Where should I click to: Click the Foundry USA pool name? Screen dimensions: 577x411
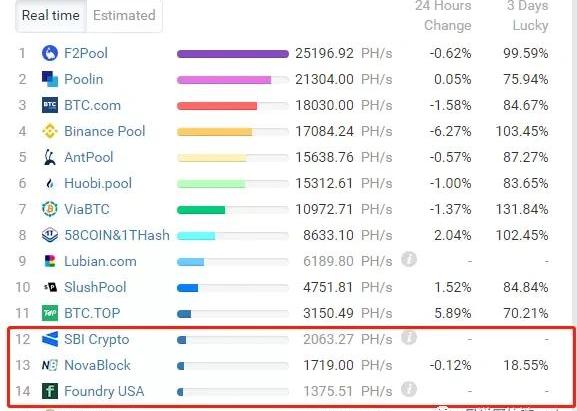click(x=104, y=391)
